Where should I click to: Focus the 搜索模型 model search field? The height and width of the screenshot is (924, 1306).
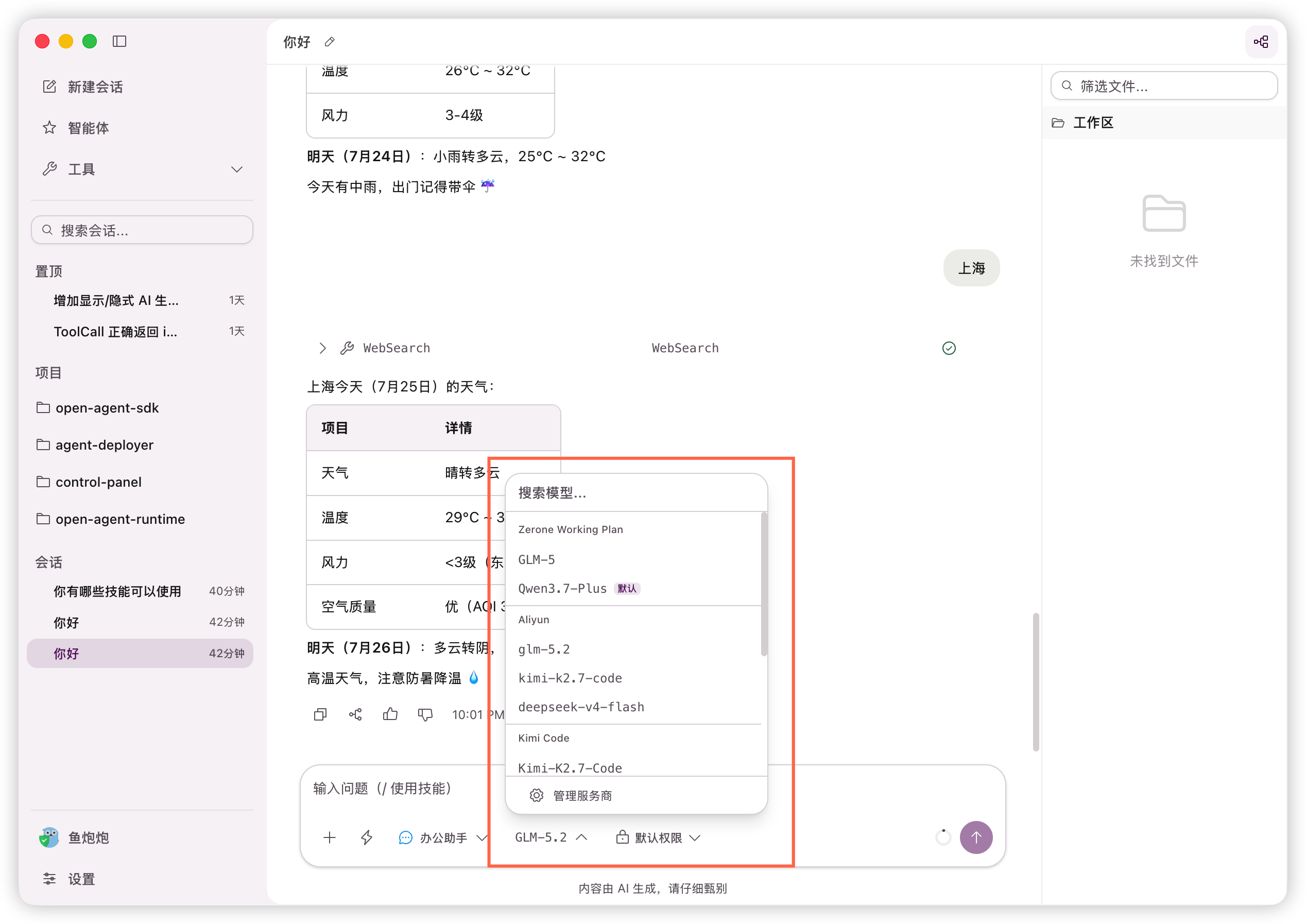(636, 493)
